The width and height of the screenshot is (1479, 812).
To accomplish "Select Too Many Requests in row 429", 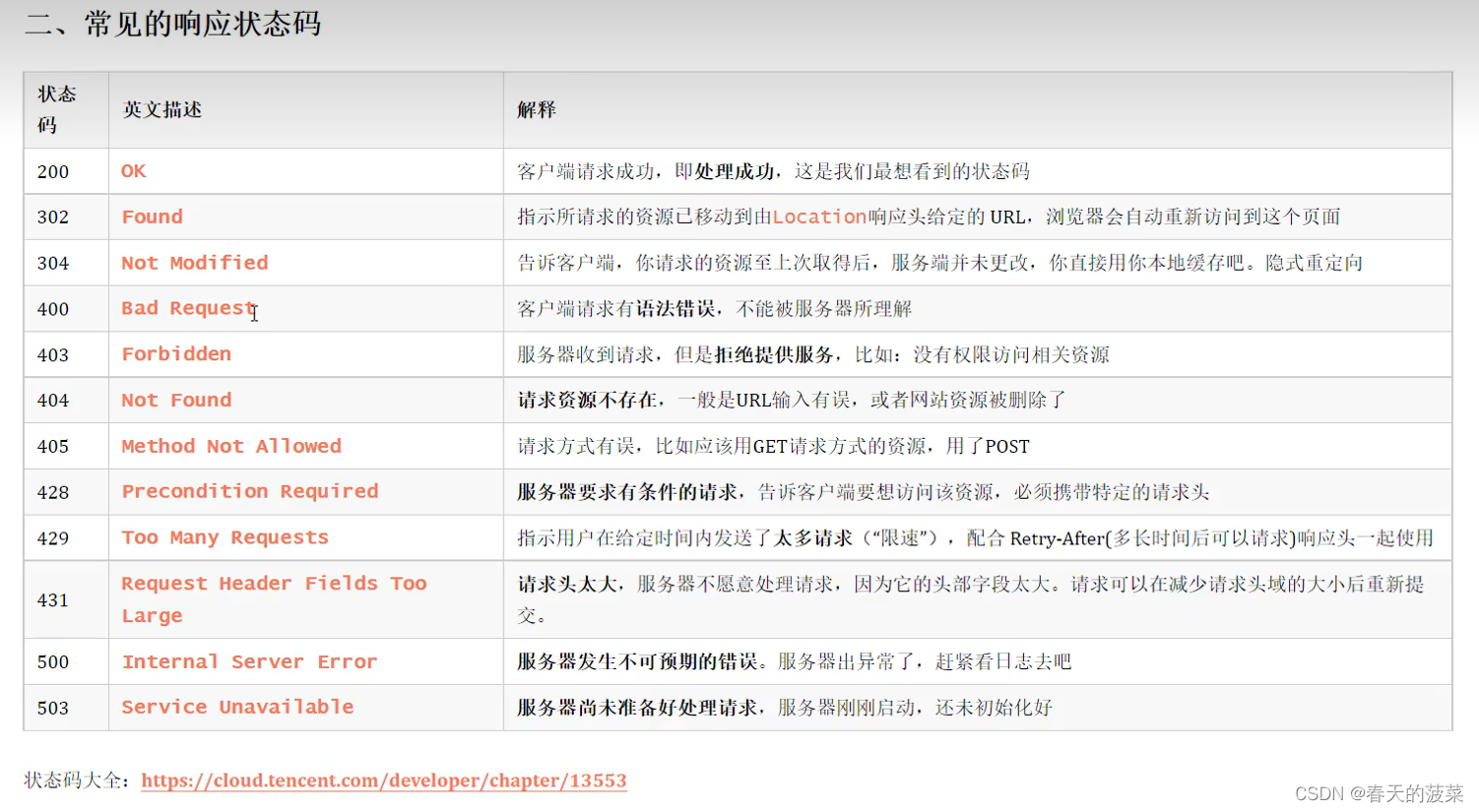I will click(x=225, y=537).
